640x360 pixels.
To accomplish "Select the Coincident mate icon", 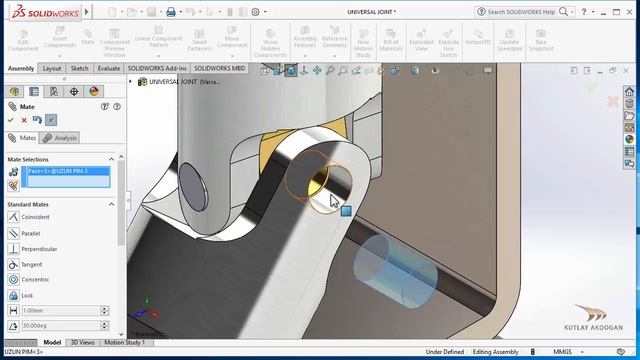I will point(13,217).
